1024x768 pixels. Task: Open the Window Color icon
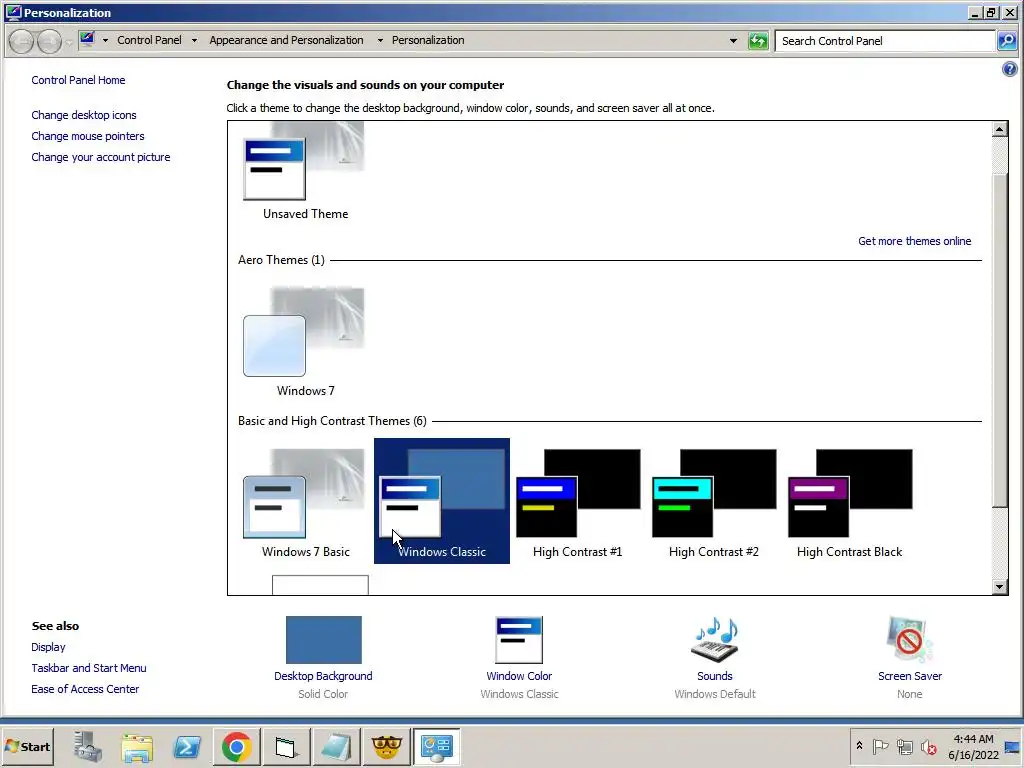pyautogui.click(x=519, y=639)
